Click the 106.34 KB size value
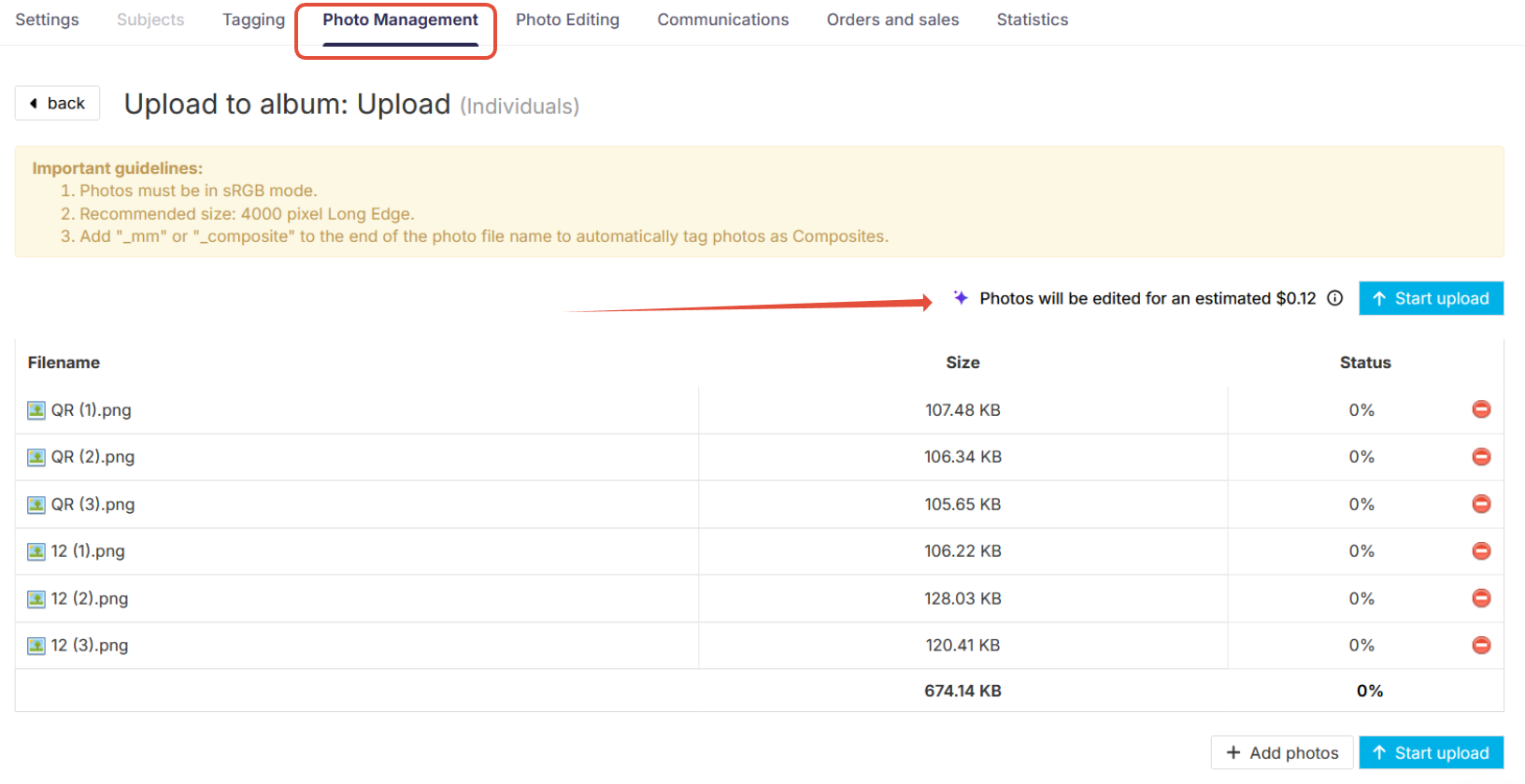This screenshot has width=1525, height=784. (x=962, y=457)
